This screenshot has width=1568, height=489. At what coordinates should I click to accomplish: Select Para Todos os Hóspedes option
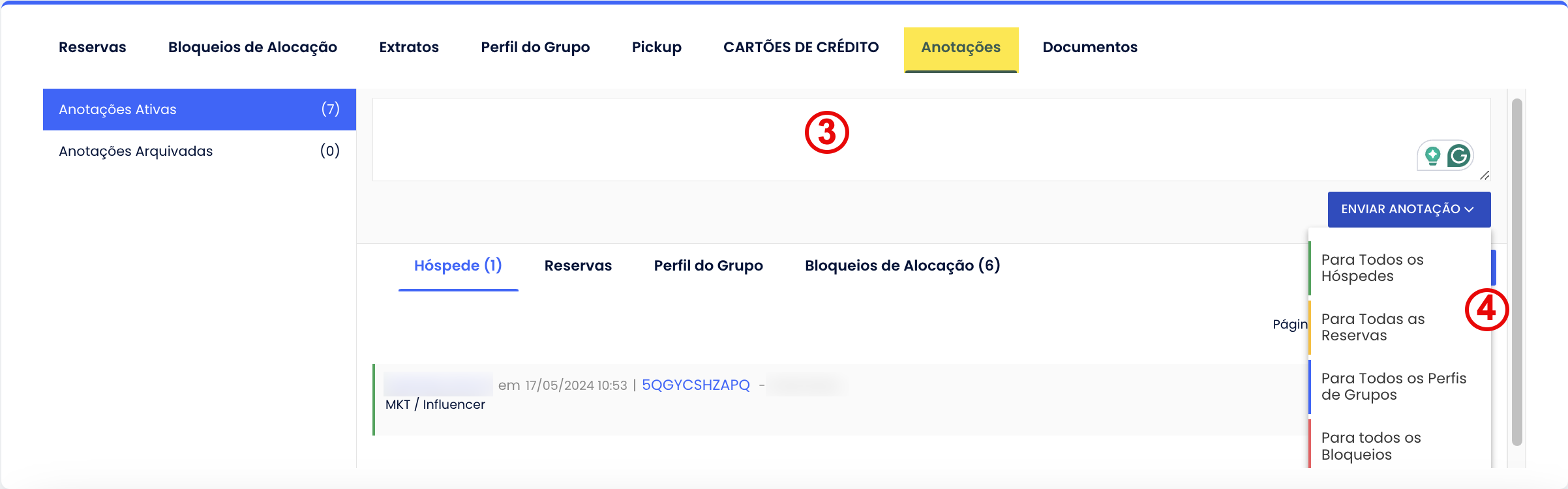point(1372,268)
